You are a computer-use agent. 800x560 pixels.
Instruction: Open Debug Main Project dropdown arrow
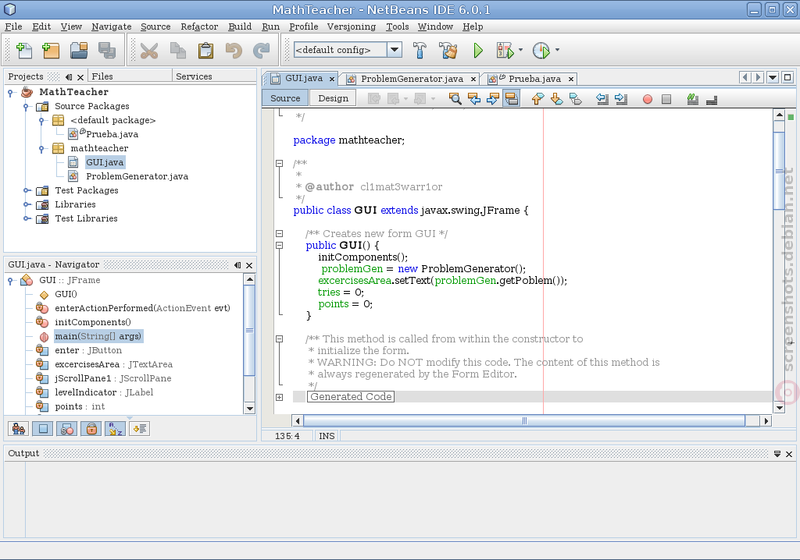(520, 50)
